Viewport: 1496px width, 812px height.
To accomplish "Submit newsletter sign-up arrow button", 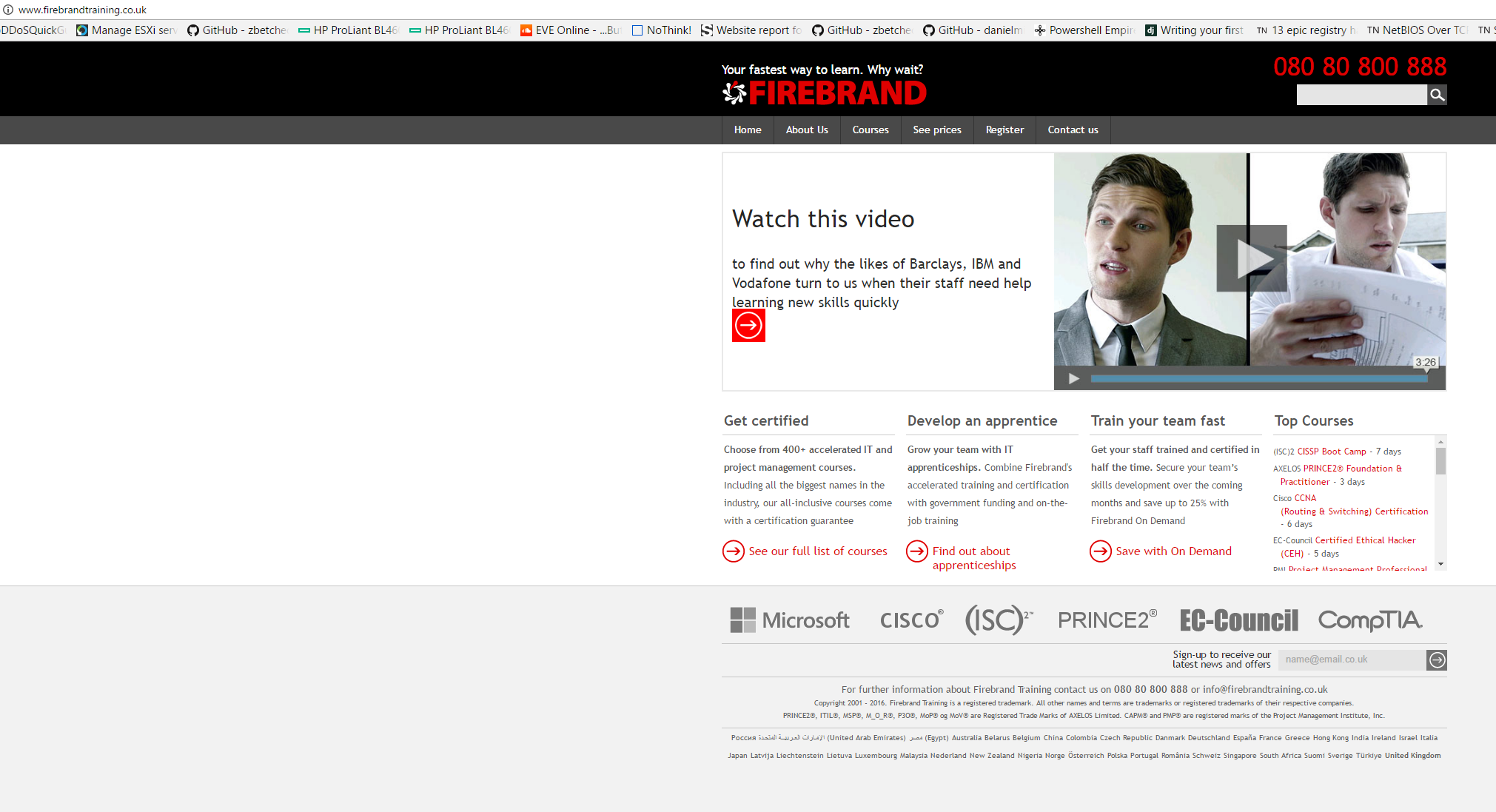I will (1437, 660).
